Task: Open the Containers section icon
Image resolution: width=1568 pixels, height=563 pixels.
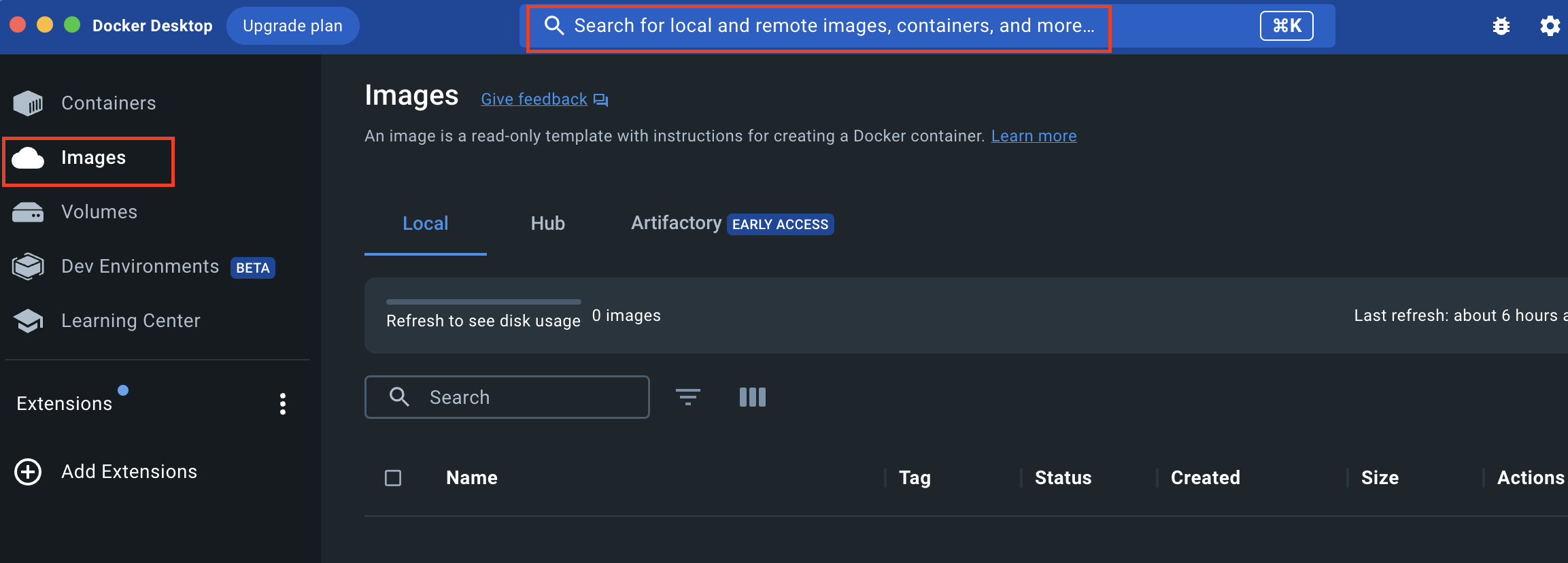Action: tap(28, 103)
